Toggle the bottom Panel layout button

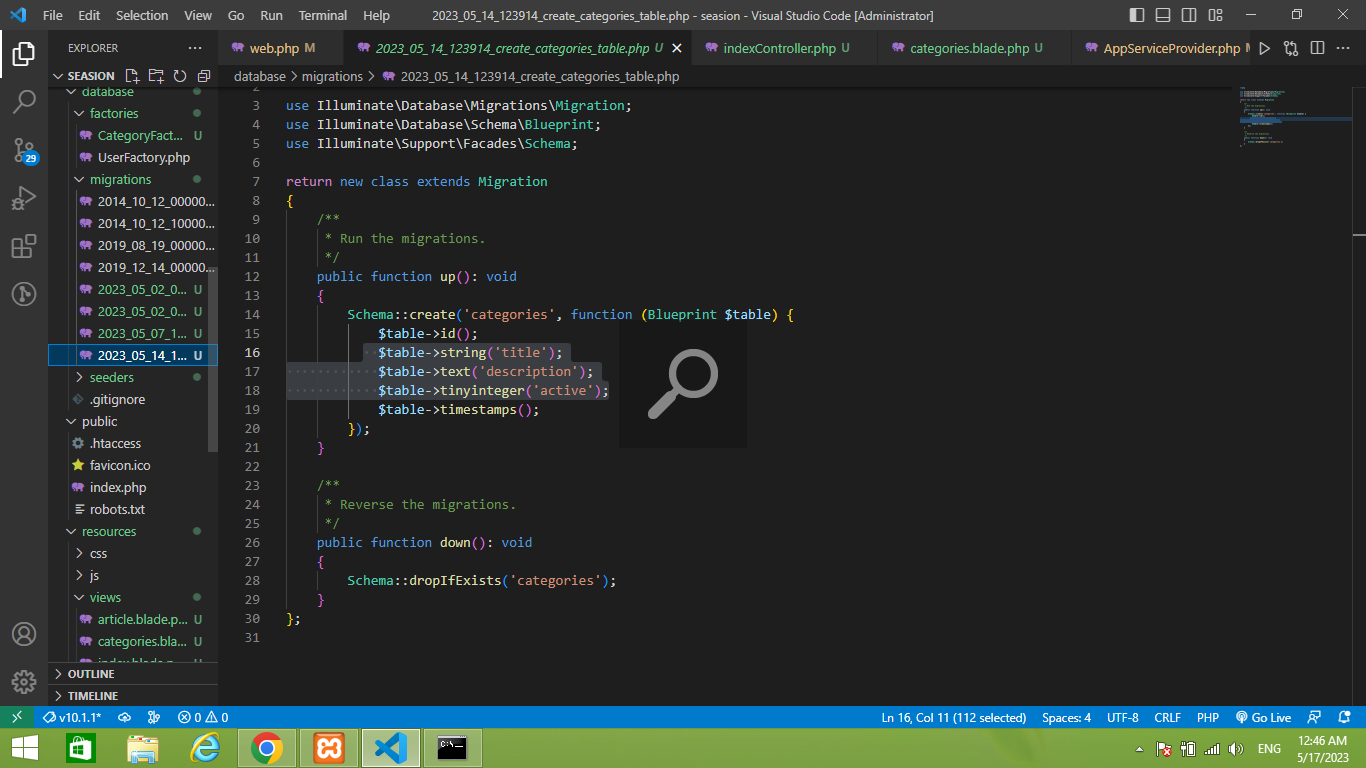1163,15
